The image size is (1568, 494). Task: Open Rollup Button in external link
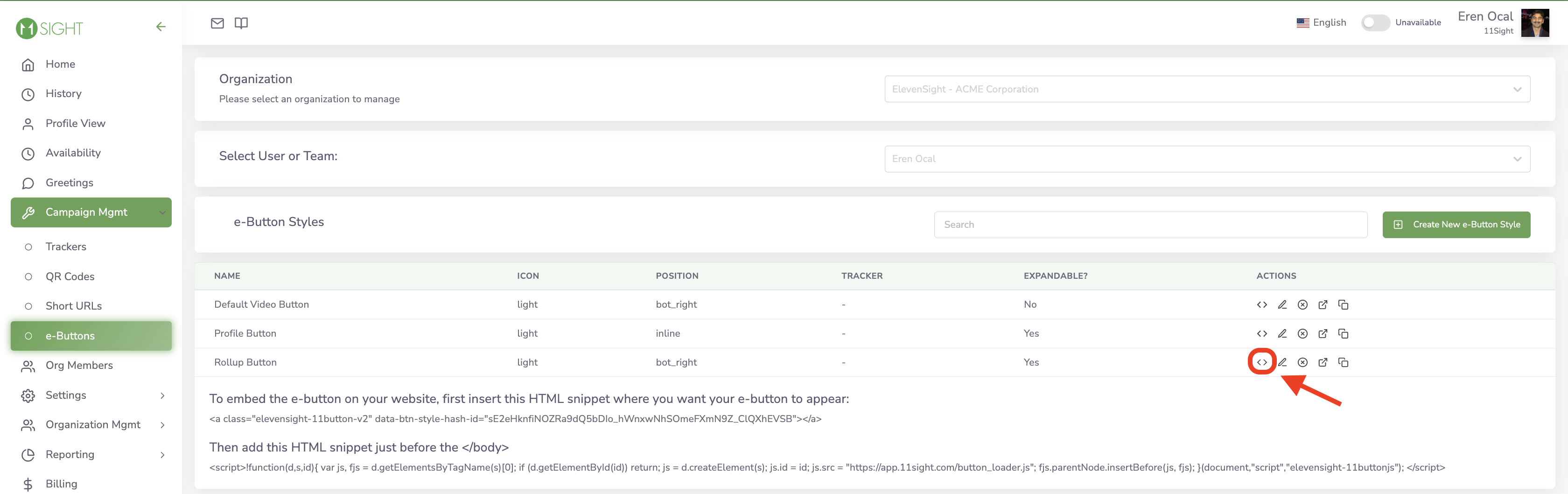(x=1323, y=362)
